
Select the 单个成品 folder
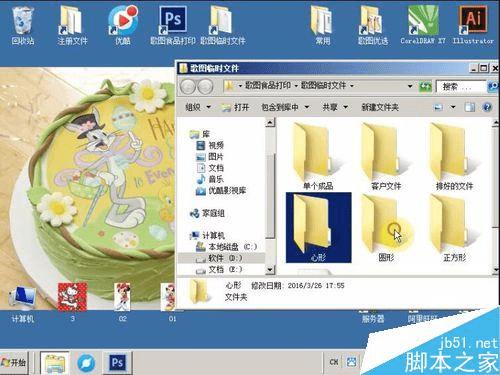coord(318,157)
